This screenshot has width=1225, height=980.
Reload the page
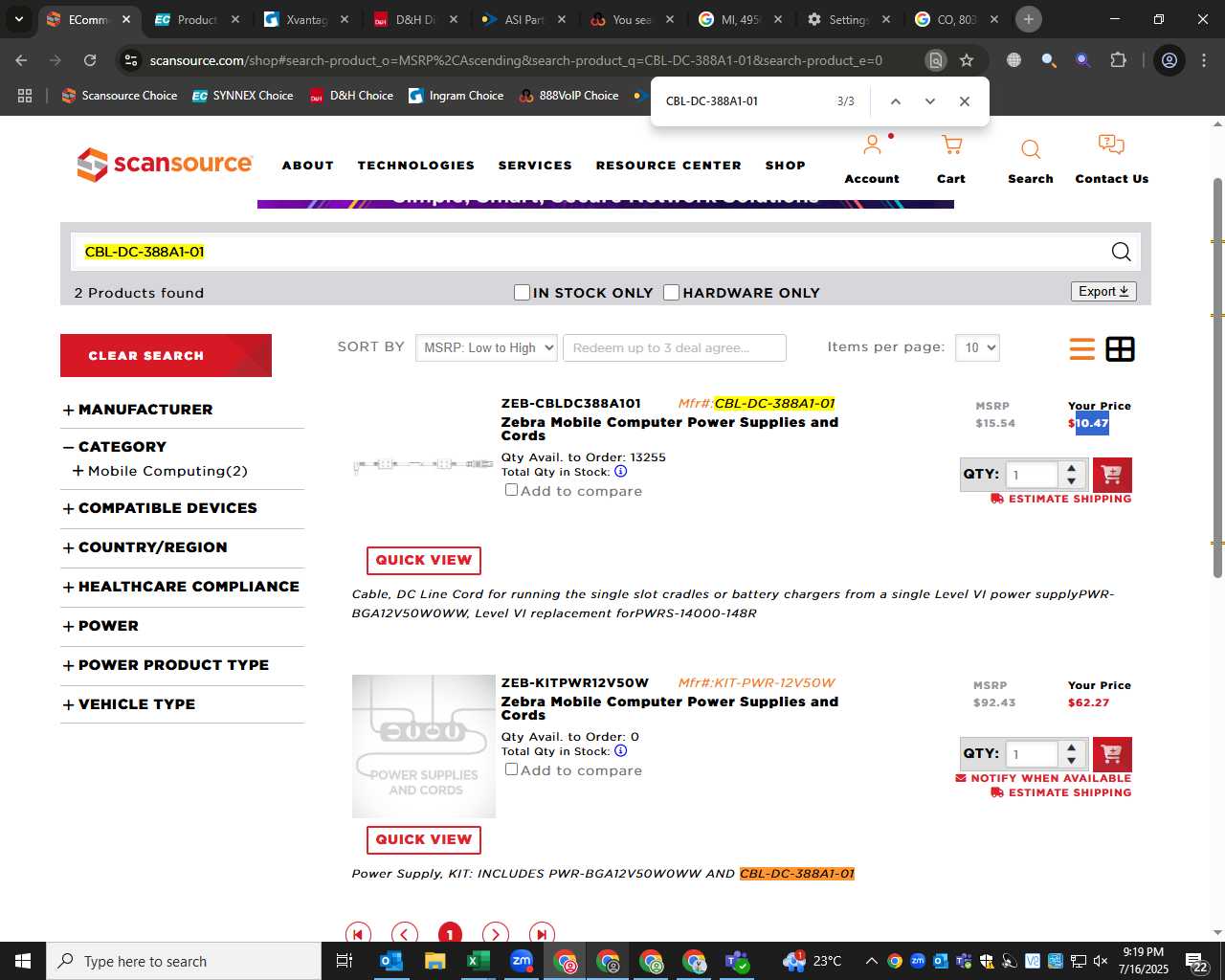click(x=90, y=60)
